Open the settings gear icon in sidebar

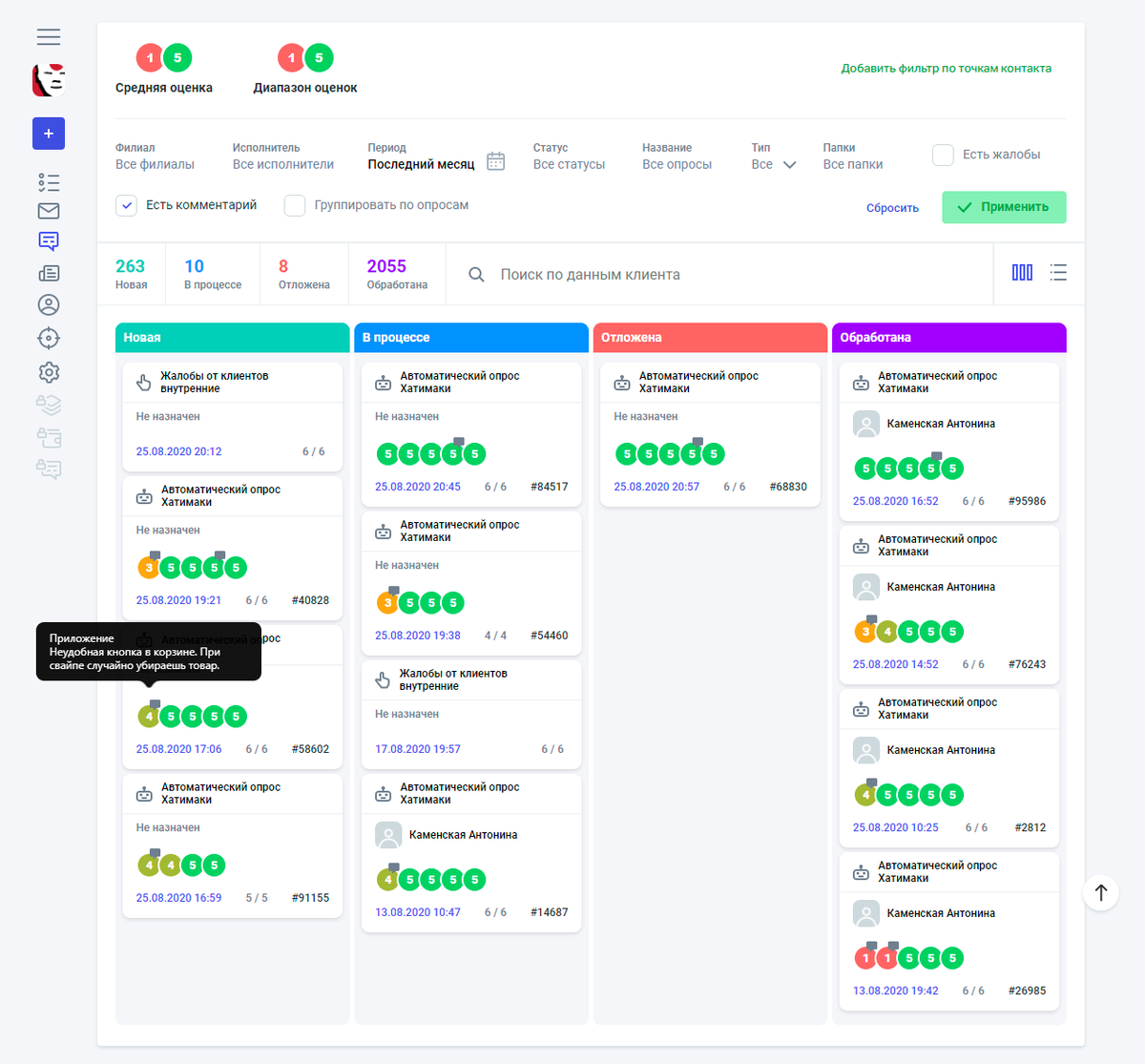(x=49, y=372)
